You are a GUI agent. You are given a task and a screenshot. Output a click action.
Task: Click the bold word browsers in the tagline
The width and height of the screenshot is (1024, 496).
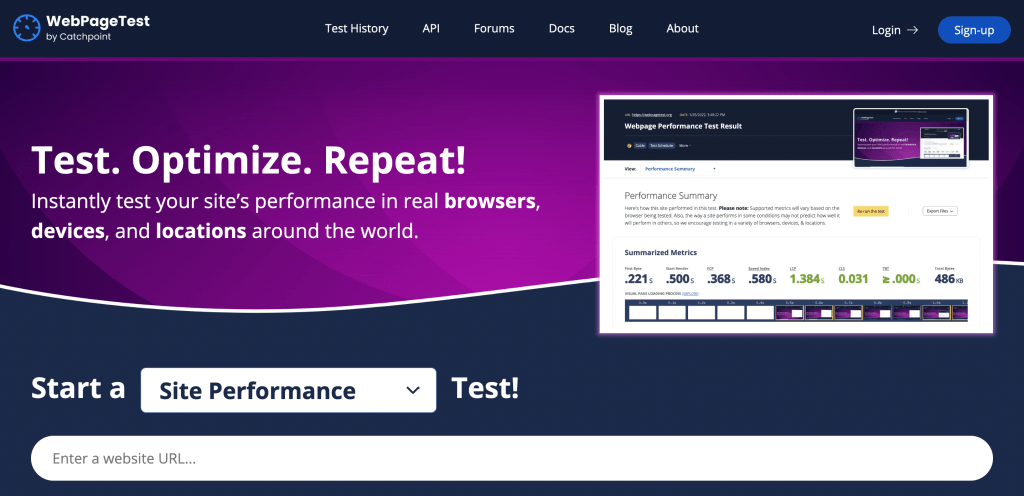pyautogui.click(x=490, y=202)
